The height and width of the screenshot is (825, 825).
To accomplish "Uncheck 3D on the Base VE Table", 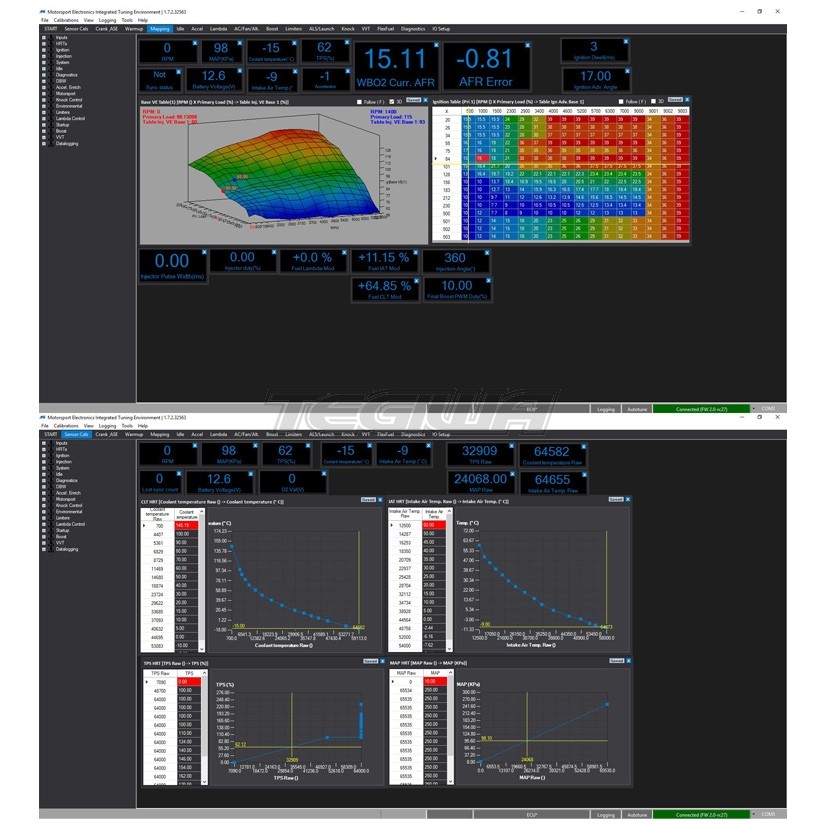I will (393, 101).
